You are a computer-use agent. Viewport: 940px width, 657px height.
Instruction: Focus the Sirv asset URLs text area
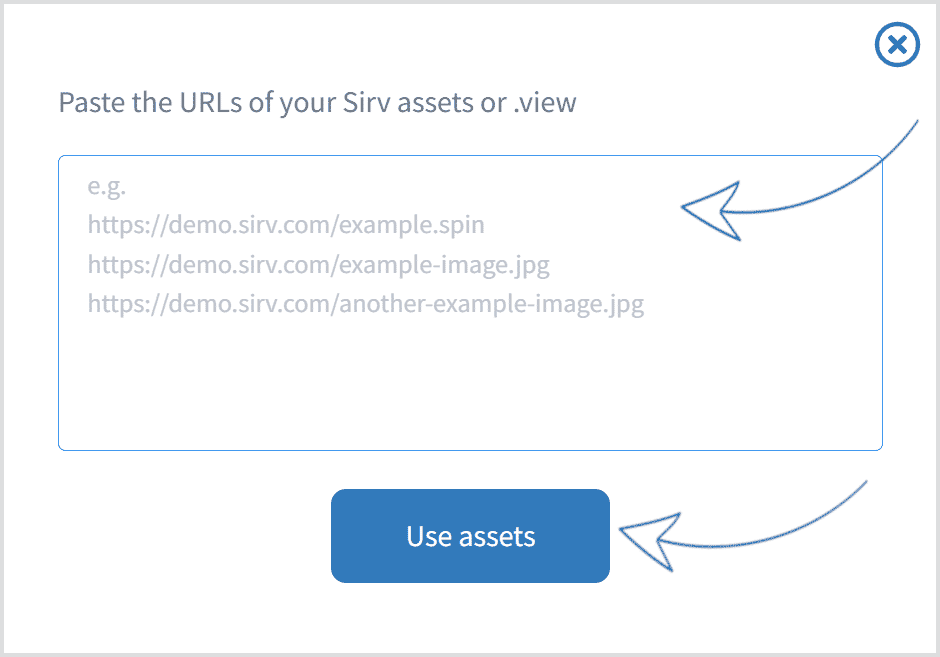pos(470,303)
